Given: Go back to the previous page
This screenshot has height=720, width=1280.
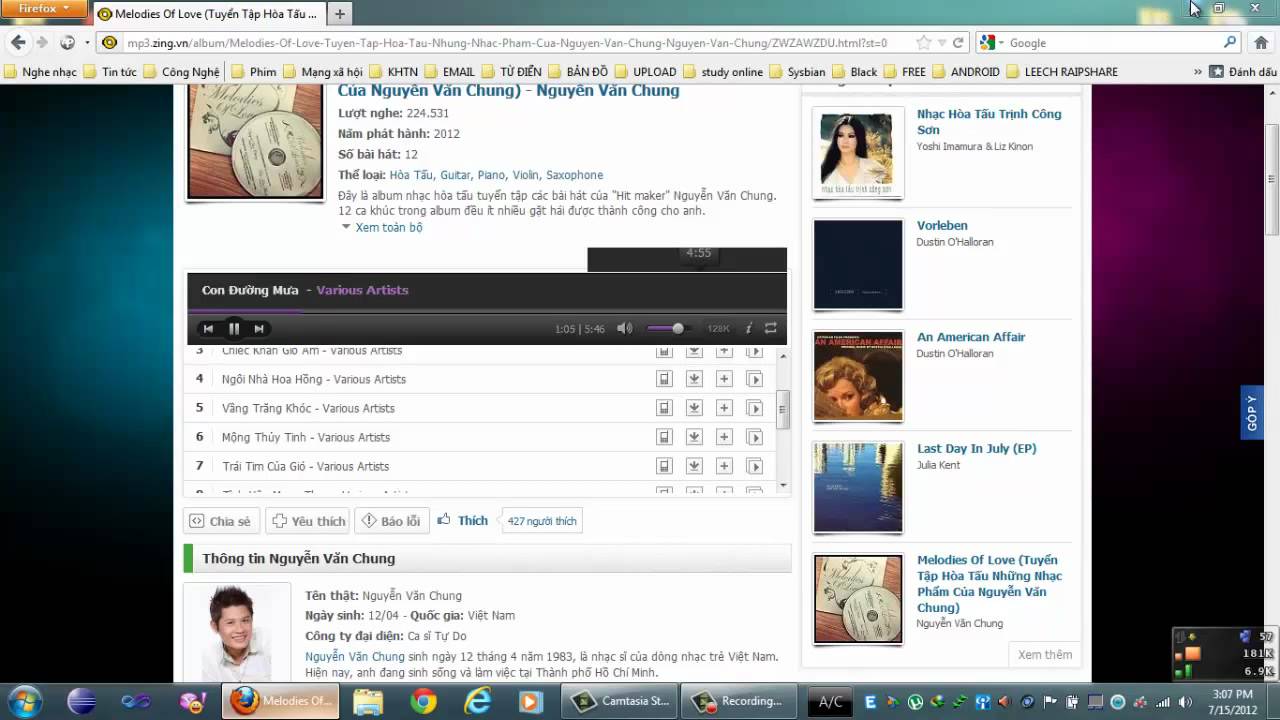Looking at the screenshot, I should (x=18, y=43).
